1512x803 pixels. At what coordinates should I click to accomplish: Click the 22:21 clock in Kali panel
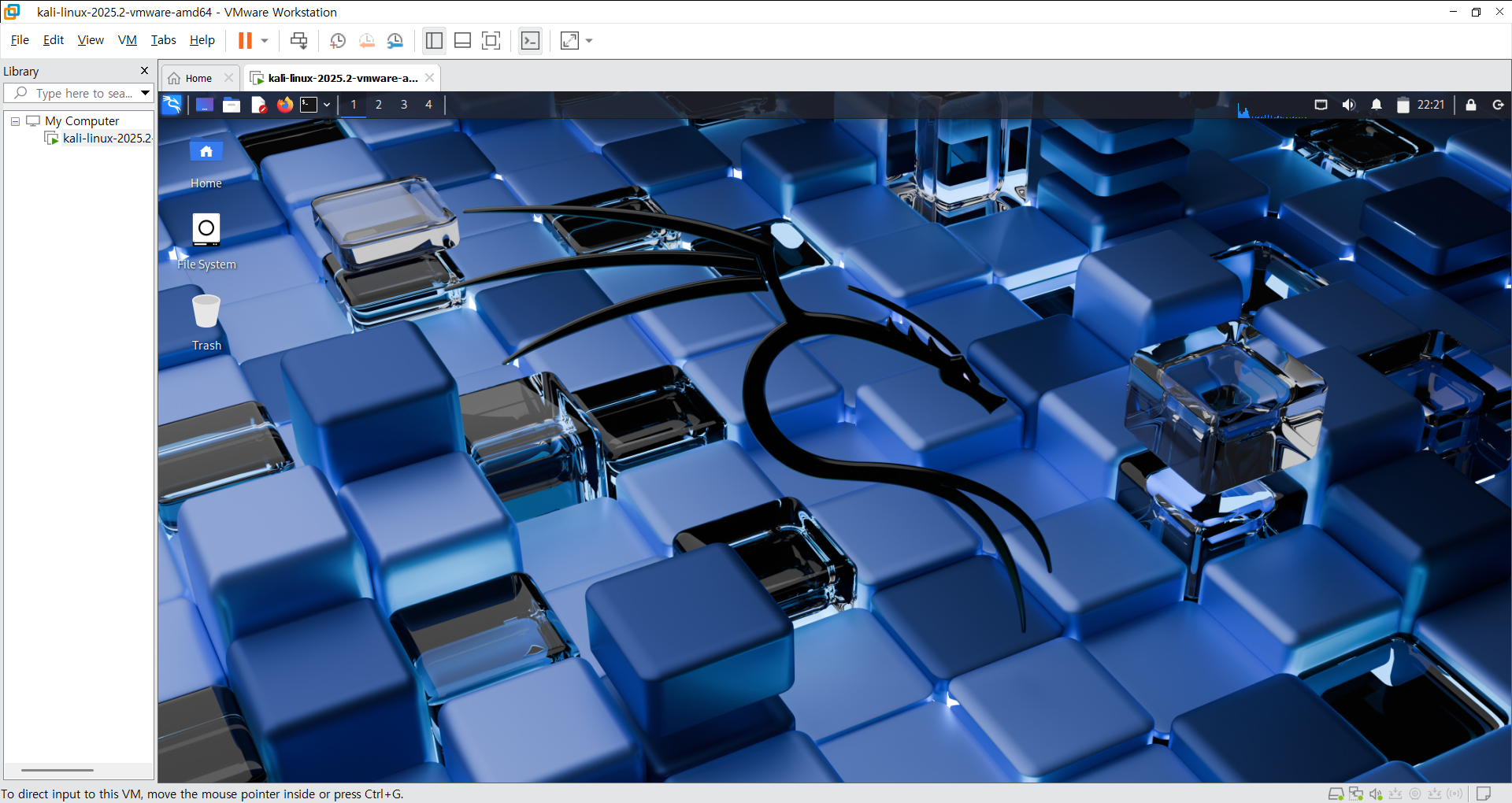point(1431,105)
